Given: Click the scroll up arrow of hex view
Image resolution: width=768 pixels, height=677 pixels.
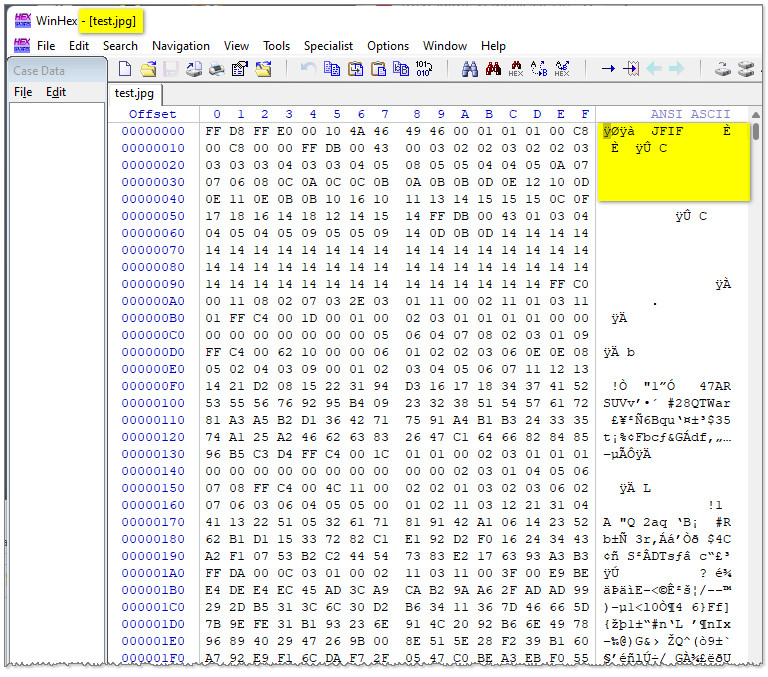Looking at the screenshot, I should pyautogui.click(x=756, y=115).
